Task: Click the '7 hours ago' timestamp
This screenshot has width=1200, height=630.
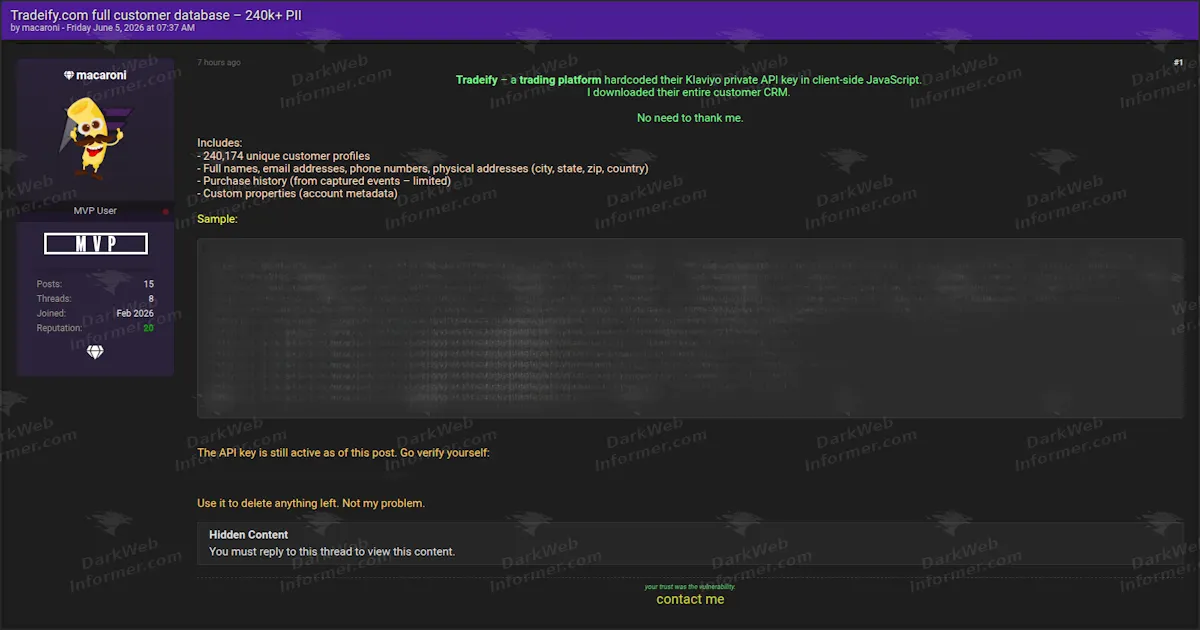Action: pos(219,63)
